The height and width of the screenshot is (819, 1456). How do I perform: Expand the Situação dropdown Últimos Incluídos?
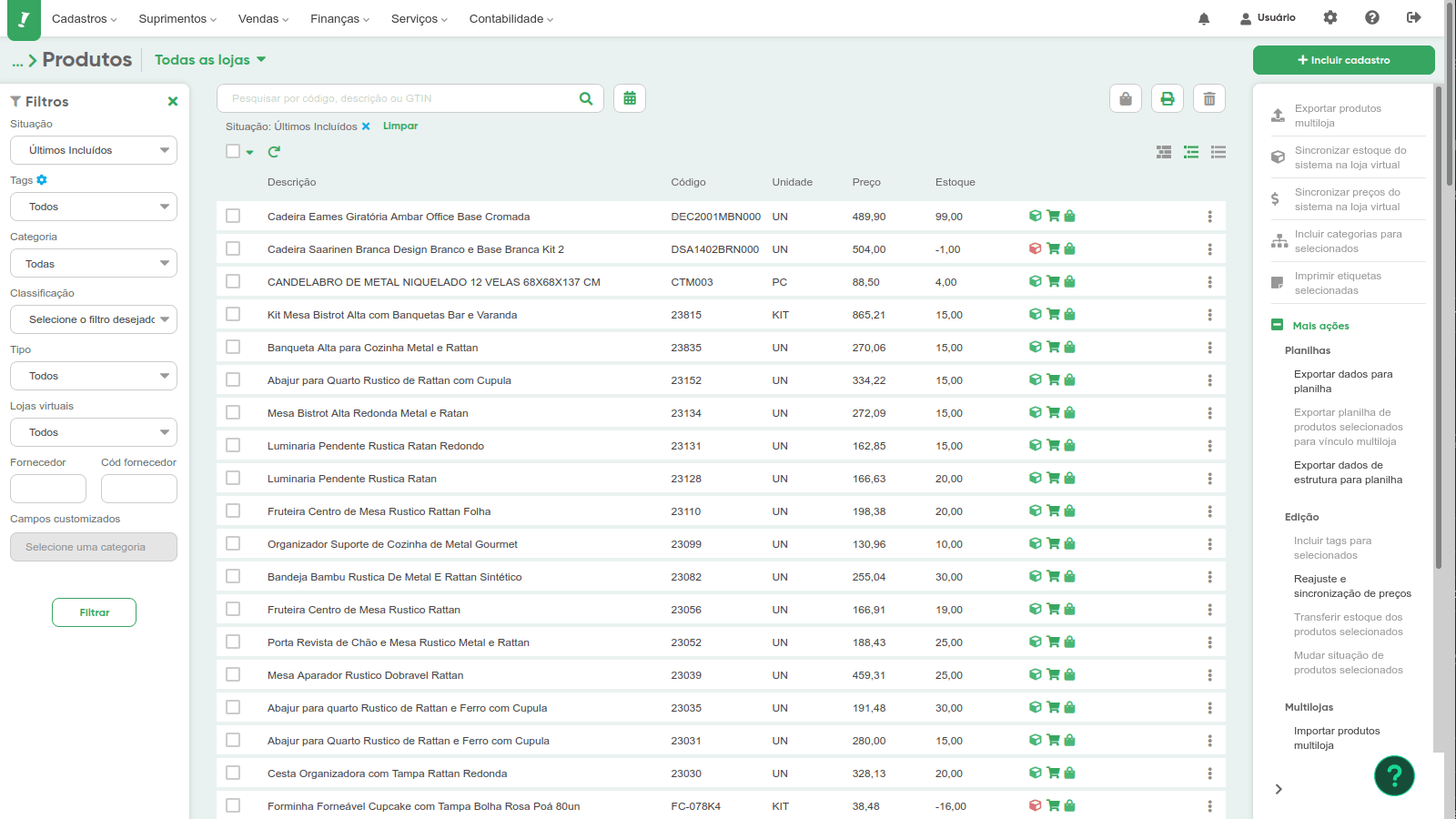coord(94,150)
